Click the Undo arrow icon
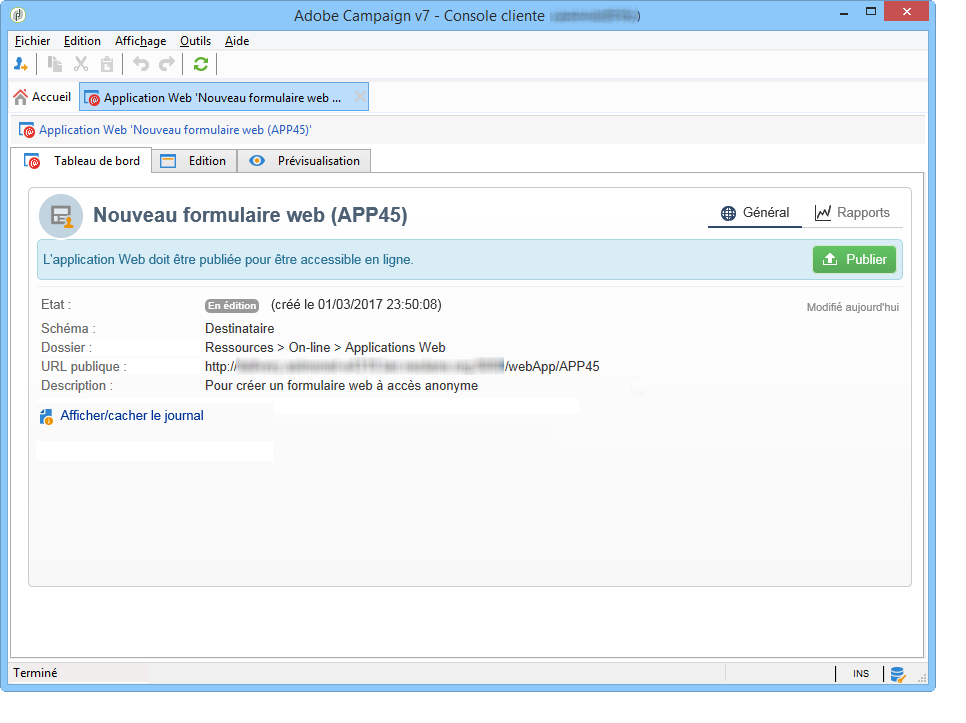966x723 pixels. click(x=141, y=64)
